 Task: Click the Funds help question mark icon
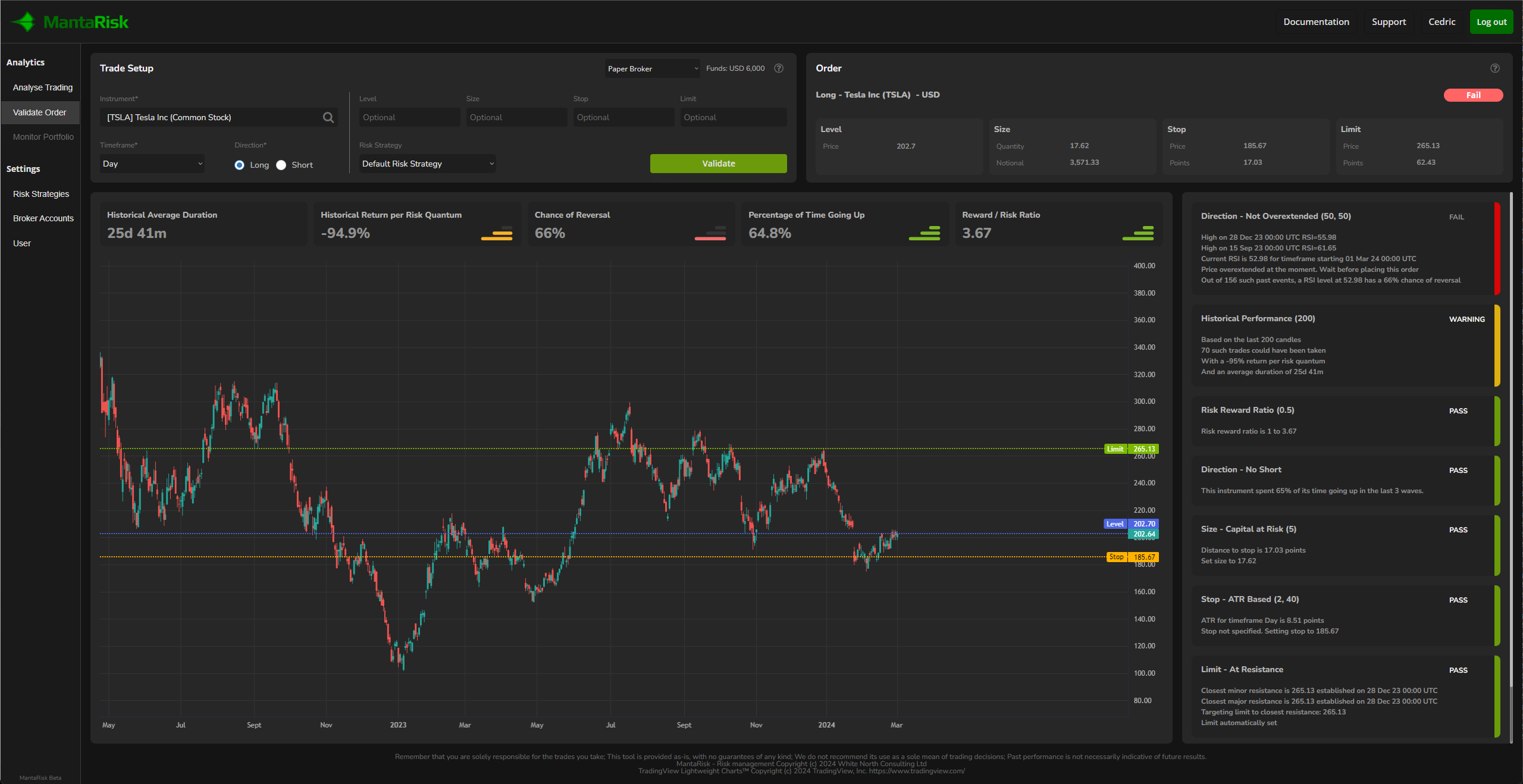[x=779, y=68]
